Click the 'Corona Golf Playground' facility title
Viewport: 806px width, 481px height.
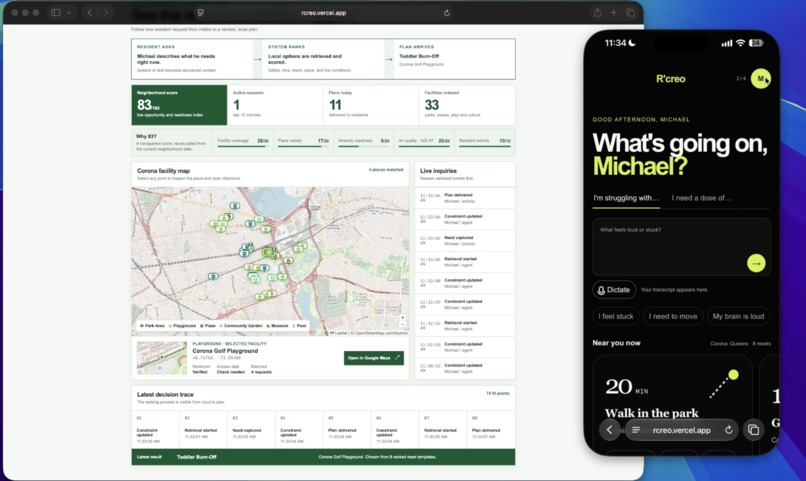[225, 351]
